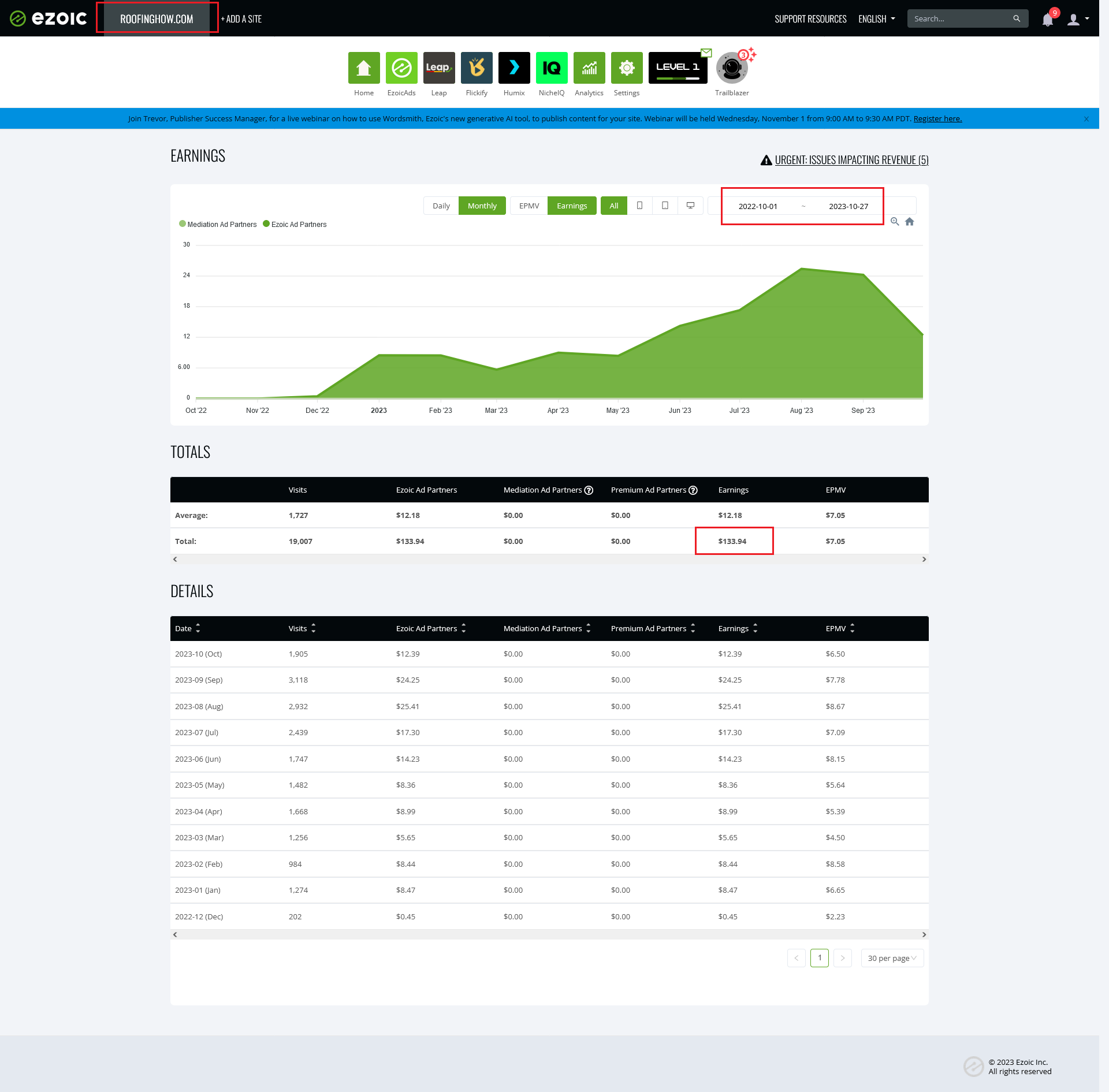
Task: Open the Humix icon
Action: 514,68
